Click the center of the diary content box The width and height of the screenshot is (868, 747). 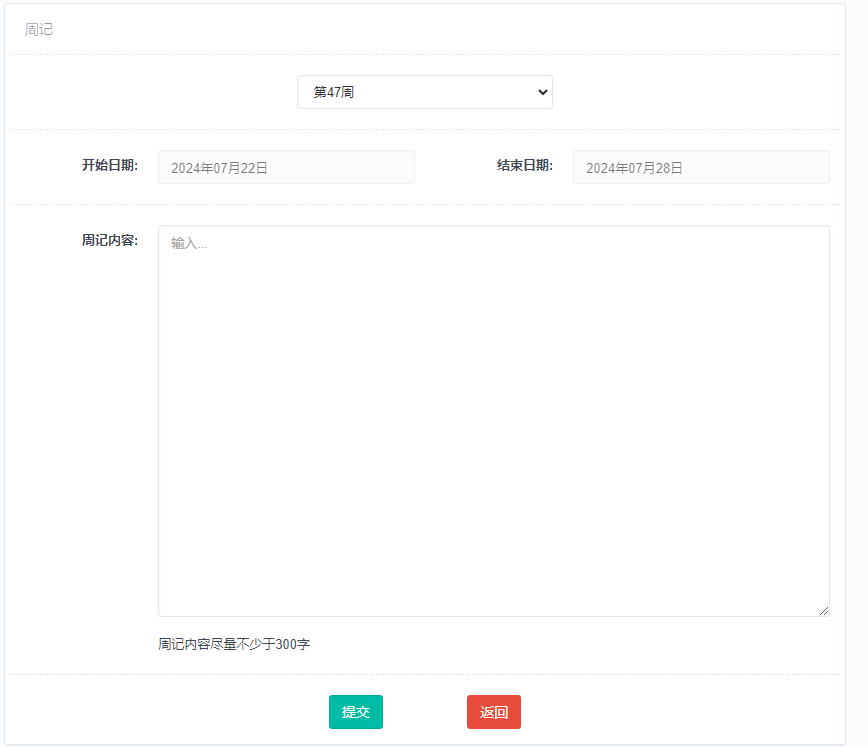(493, 420)
